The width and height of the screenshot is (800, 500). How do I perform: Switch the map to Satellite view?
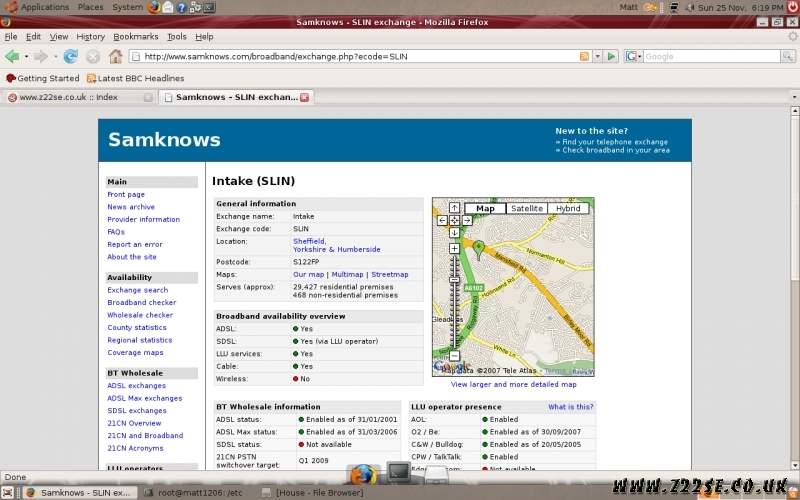[527, 208]
